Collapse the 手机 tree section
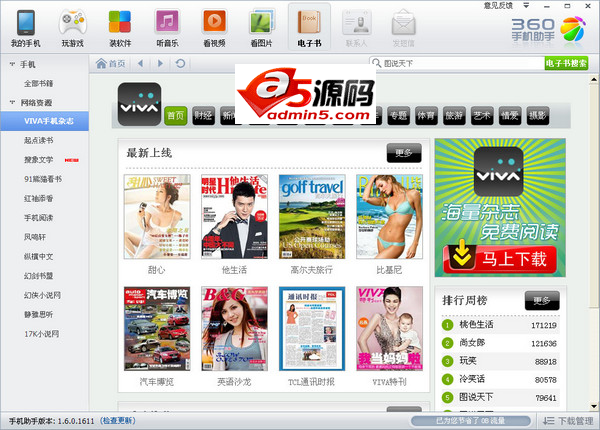 (x=12, y=64)
